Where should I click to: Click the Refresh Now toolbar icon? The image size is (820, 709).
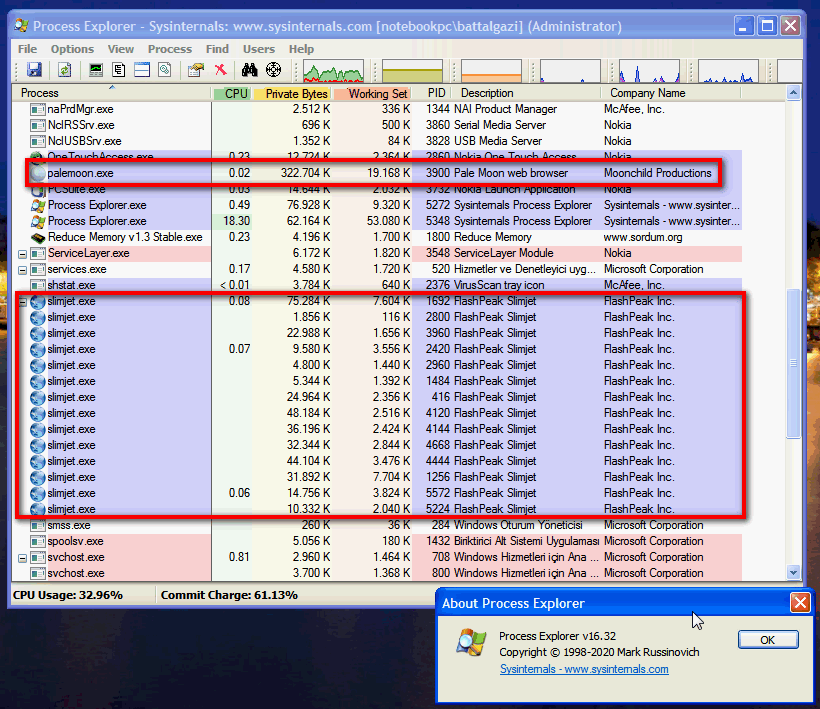[x=64, y=70]
